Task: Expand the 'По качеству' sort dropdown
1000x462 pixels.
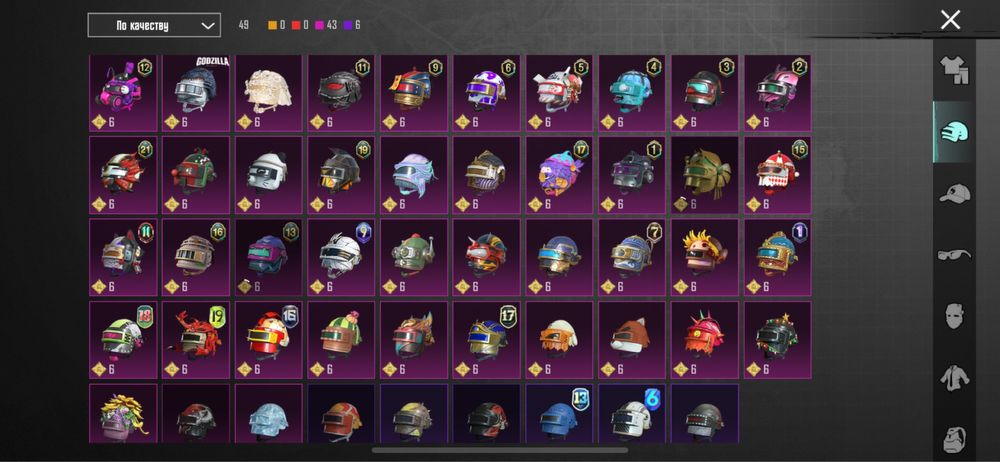Action: (154, 26)
